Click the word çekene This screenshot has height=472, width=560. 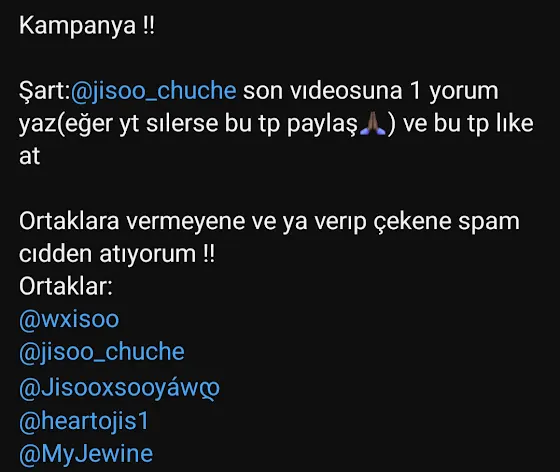point(413,222)
